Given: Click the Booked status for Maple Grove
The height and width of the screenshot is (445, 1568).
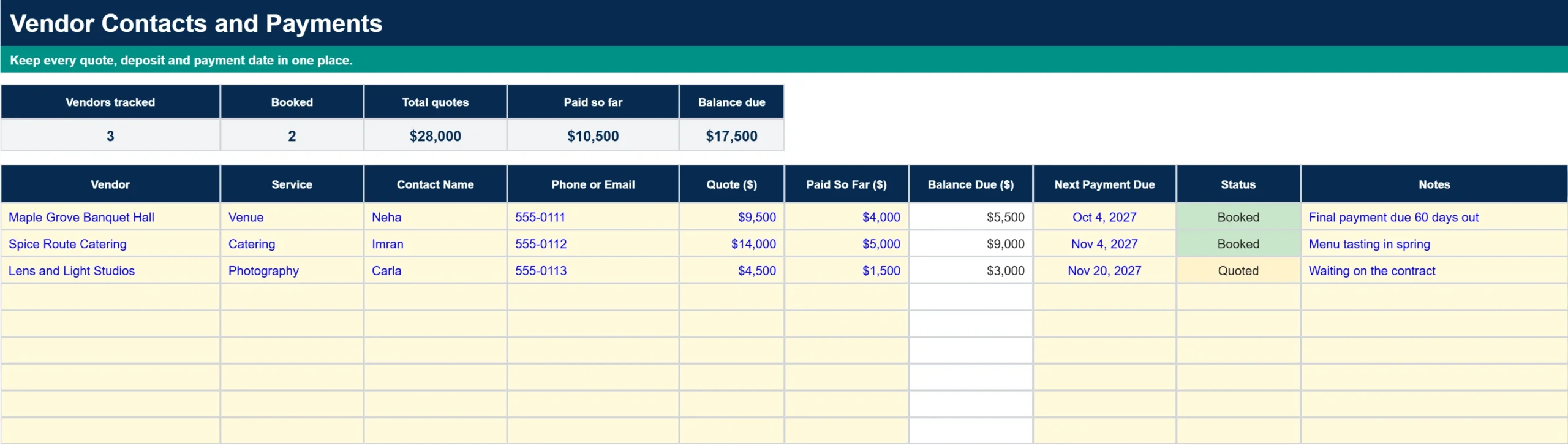Looking at the screenshot, I should pyautogui.click(x=1238, y=217).
